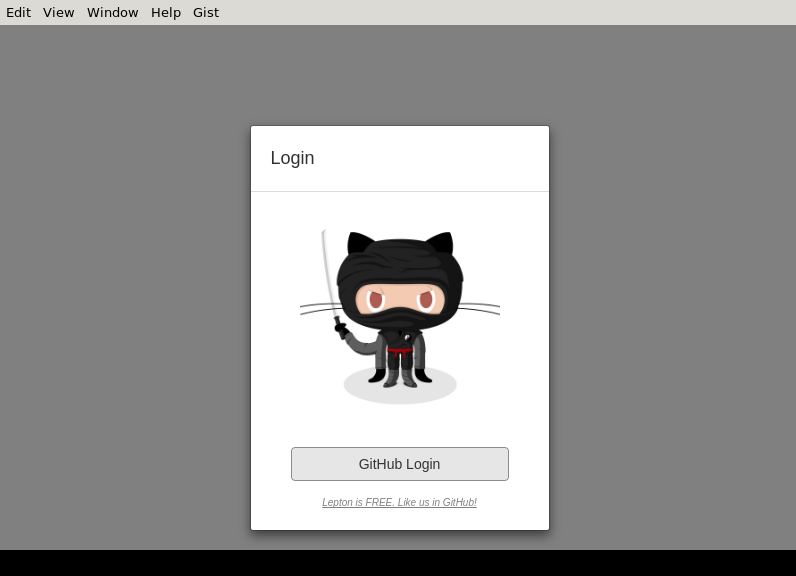
Task: Click the GitHub Login button
Action: point(400,464)
